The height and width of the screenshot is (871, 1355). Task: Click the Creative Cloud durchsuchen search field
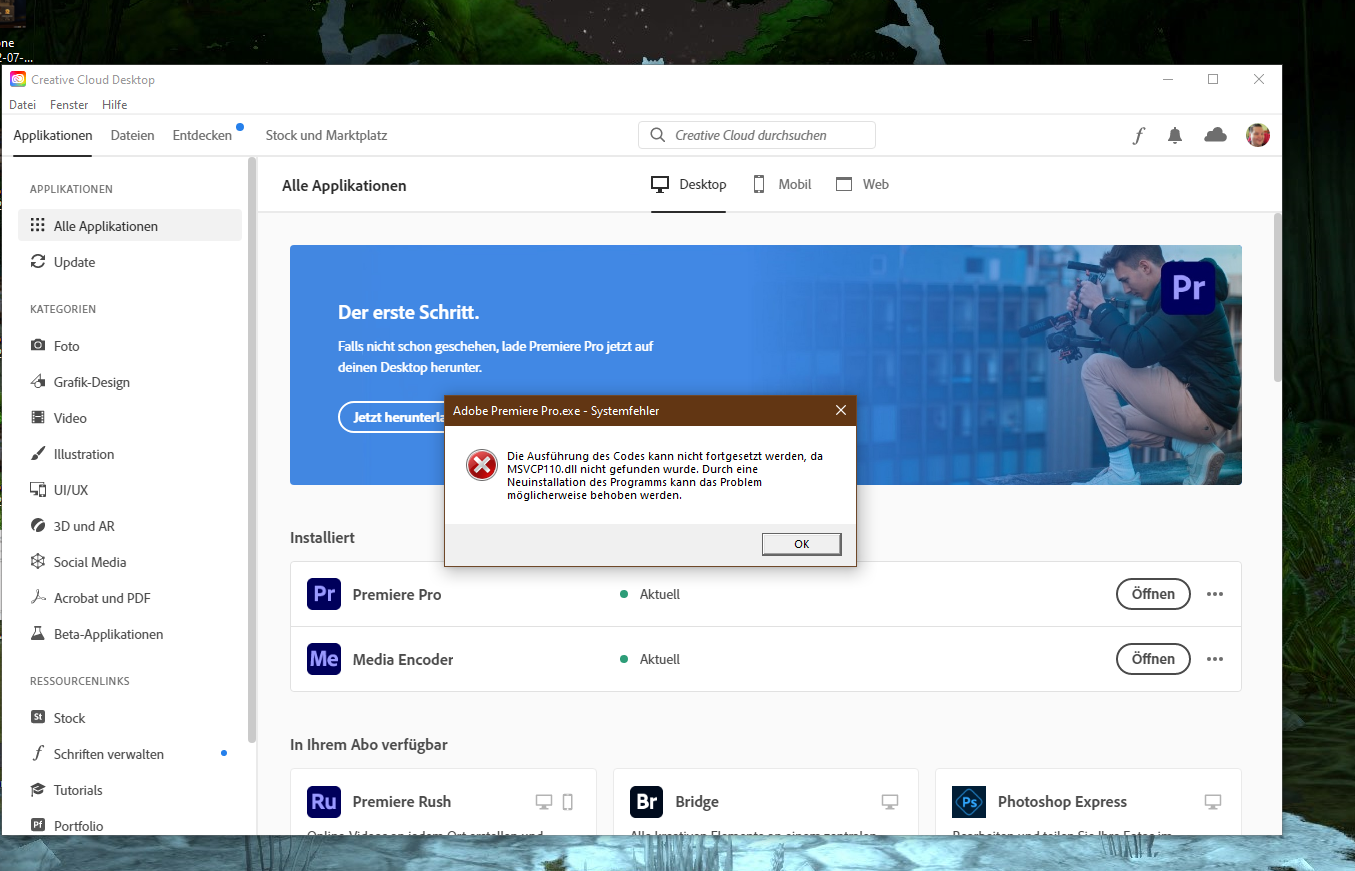pyautogui.click(x=757, y=135)
